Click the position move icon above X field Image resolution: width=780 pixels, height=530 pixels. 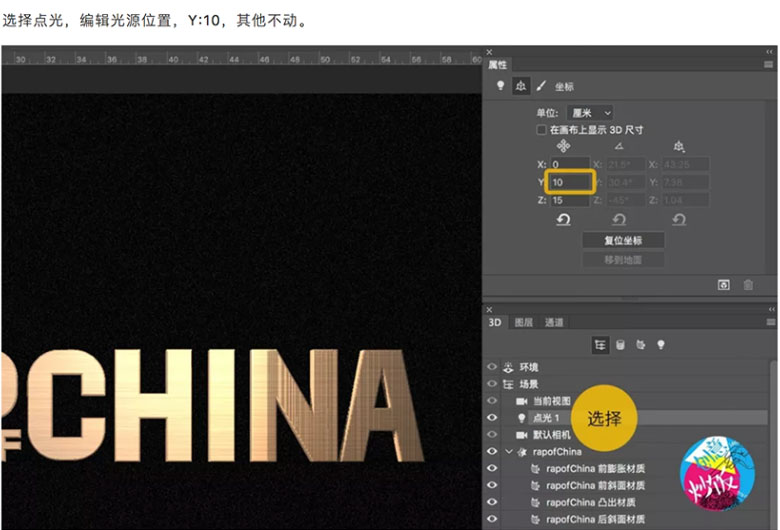pyautogui.click(x=563, y=146)
